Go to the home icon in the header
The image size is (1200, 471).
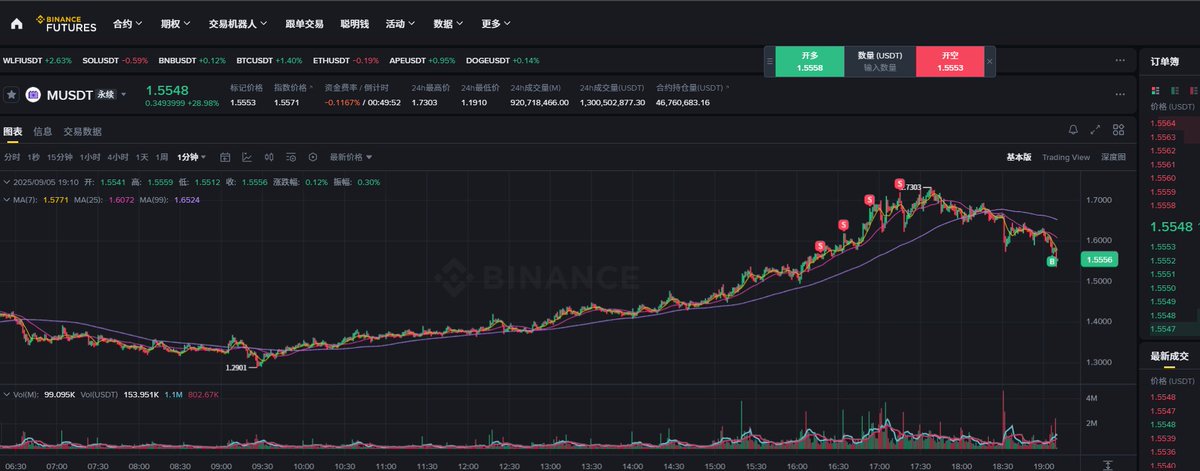tap(16, 22)
